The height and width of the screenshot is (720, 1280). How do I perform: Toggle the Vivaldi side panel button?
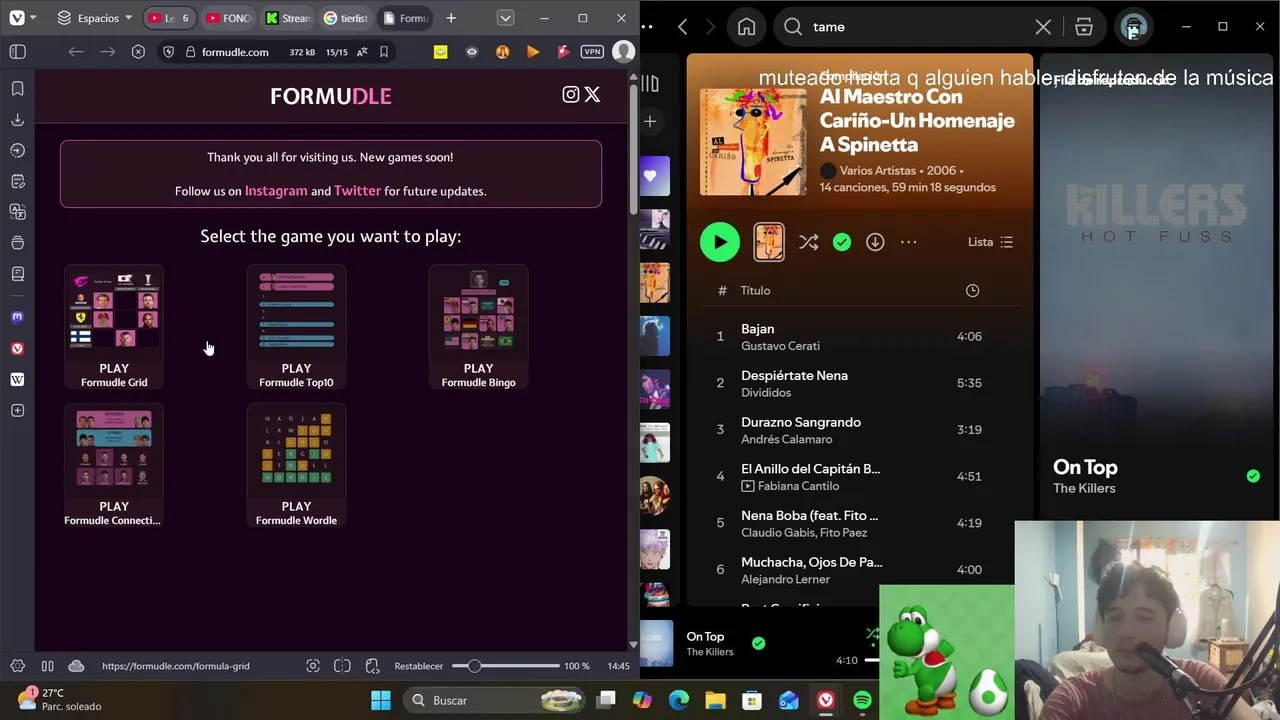[x=17, y=52]
